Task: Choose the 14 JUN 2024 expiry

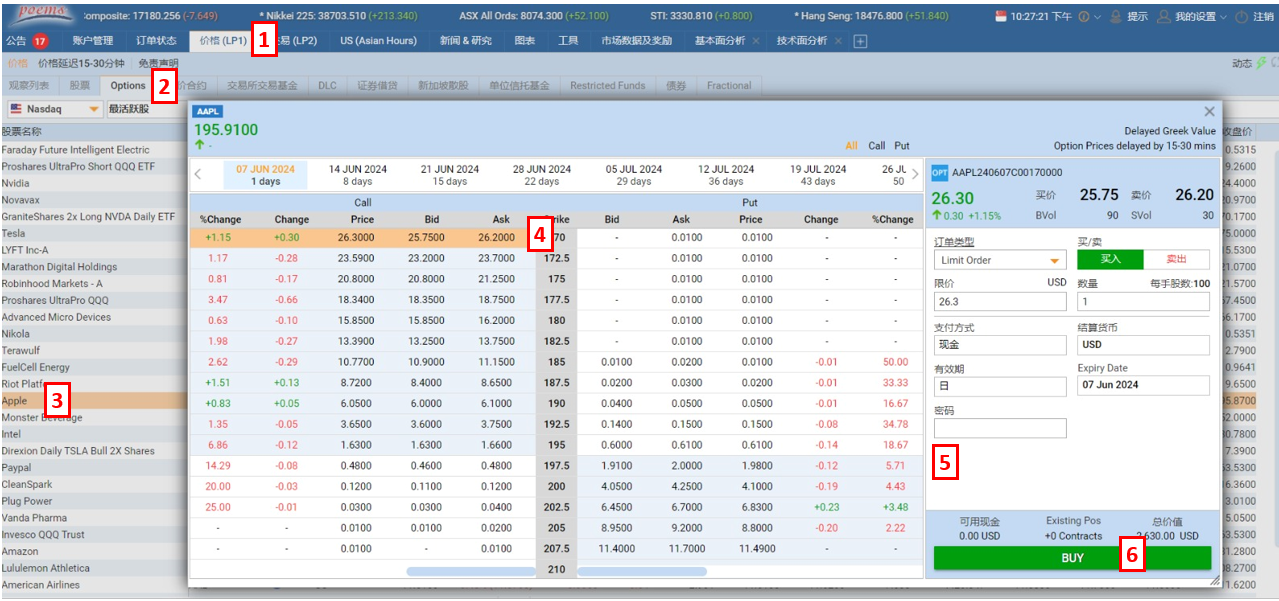Action: pyautogui.click(x=358, y=175)
